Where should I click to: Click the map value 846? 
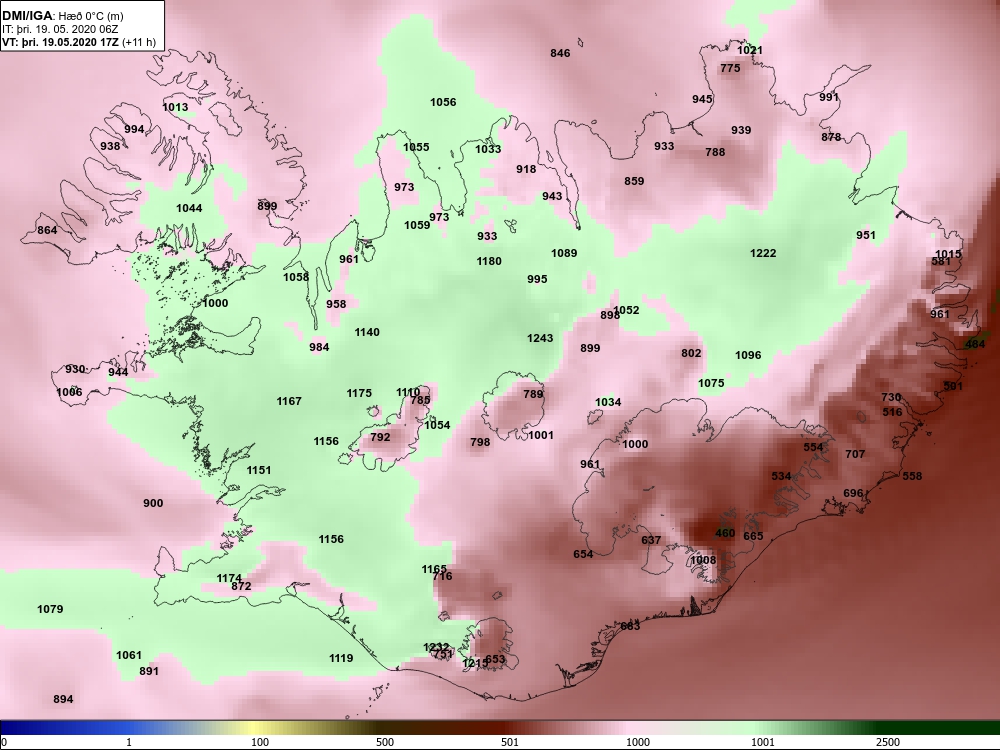tap(560, 53)
